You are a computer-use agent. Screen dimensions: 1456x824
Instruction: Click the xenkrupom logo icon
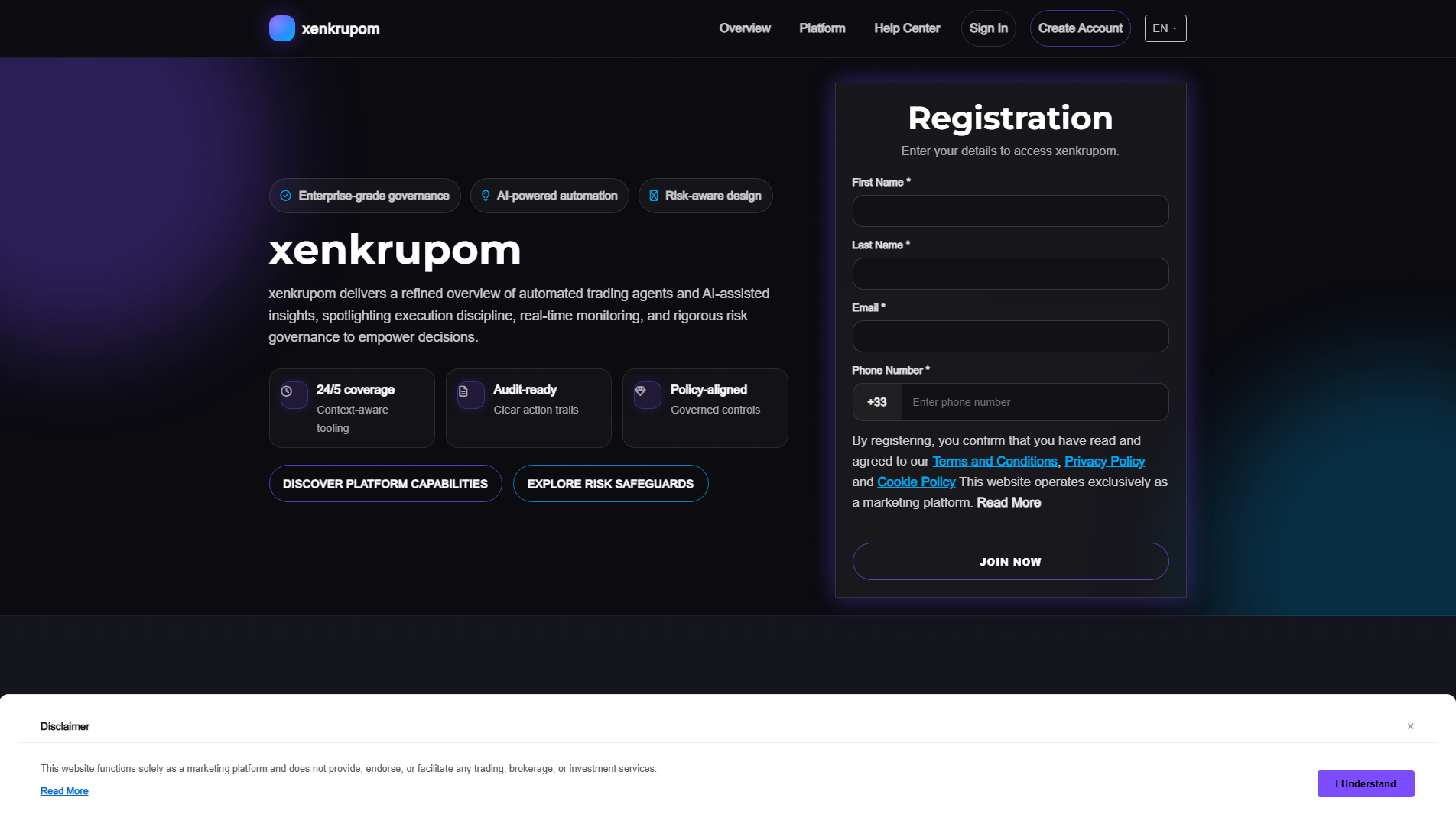coord(282,28)
